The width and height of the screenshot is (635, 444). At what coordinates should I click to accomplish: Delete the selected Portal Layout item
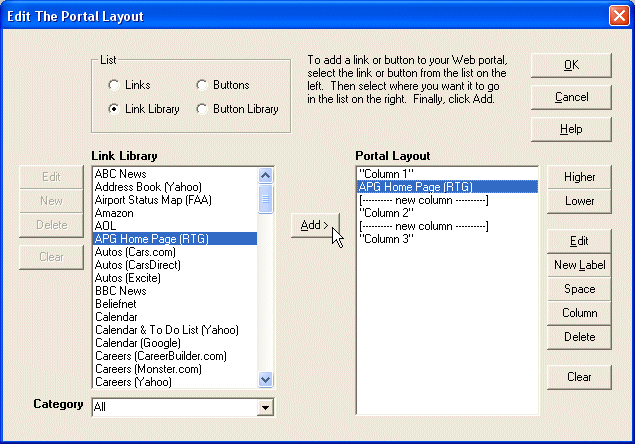point(579,337)
